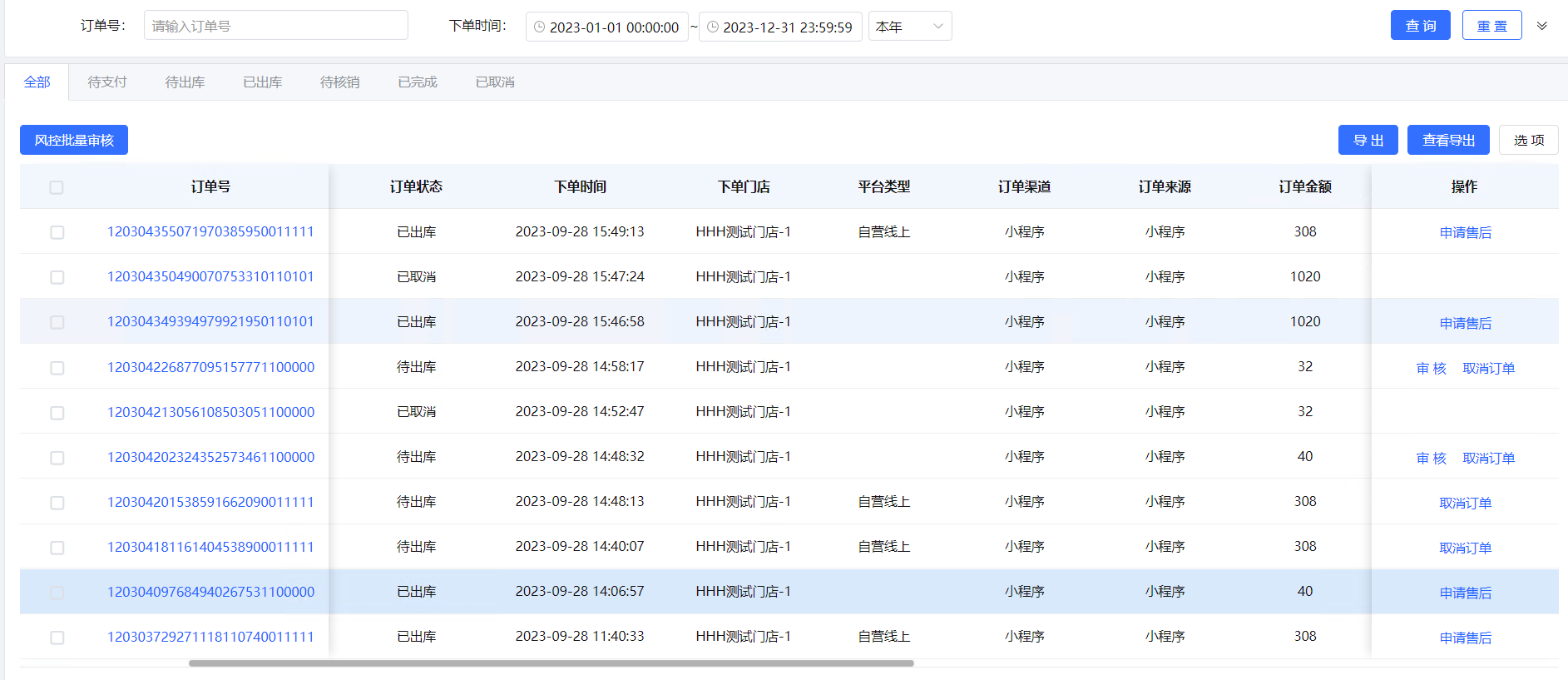Click 取消订单 for the 14:58:17 order

1489,369
